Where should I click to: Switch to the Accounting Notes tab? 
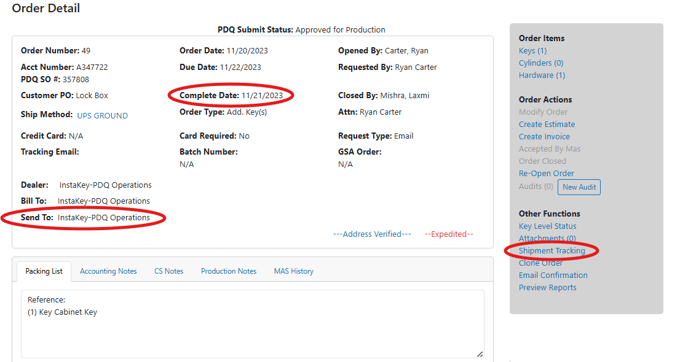click(108, 271)
